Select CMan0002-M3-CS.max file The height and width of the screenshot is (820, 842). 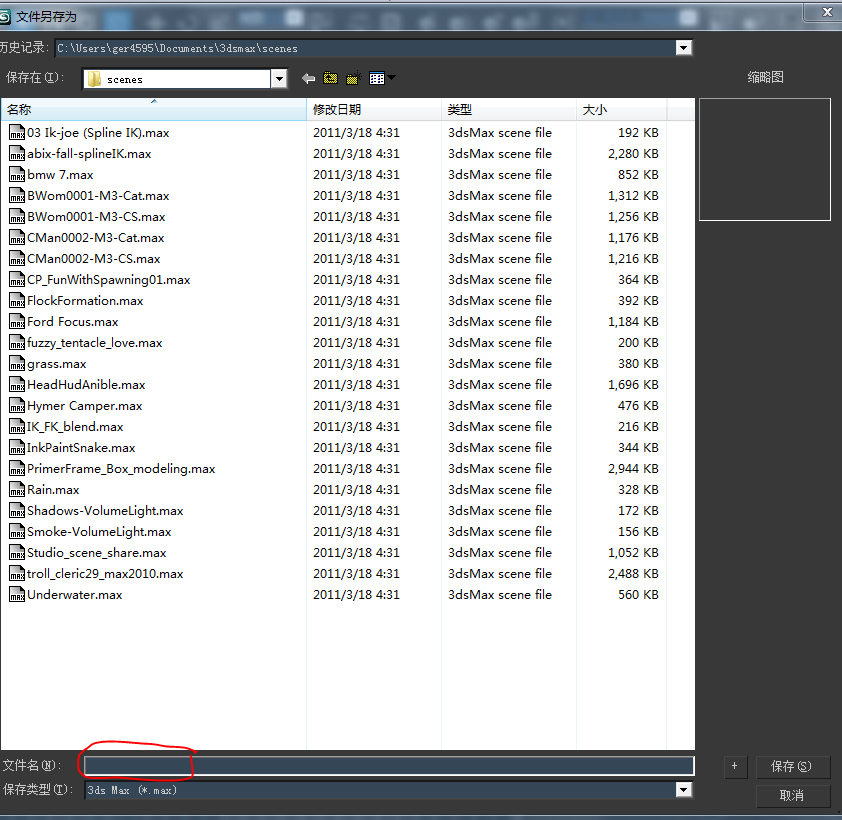click(x=93, y=258)
